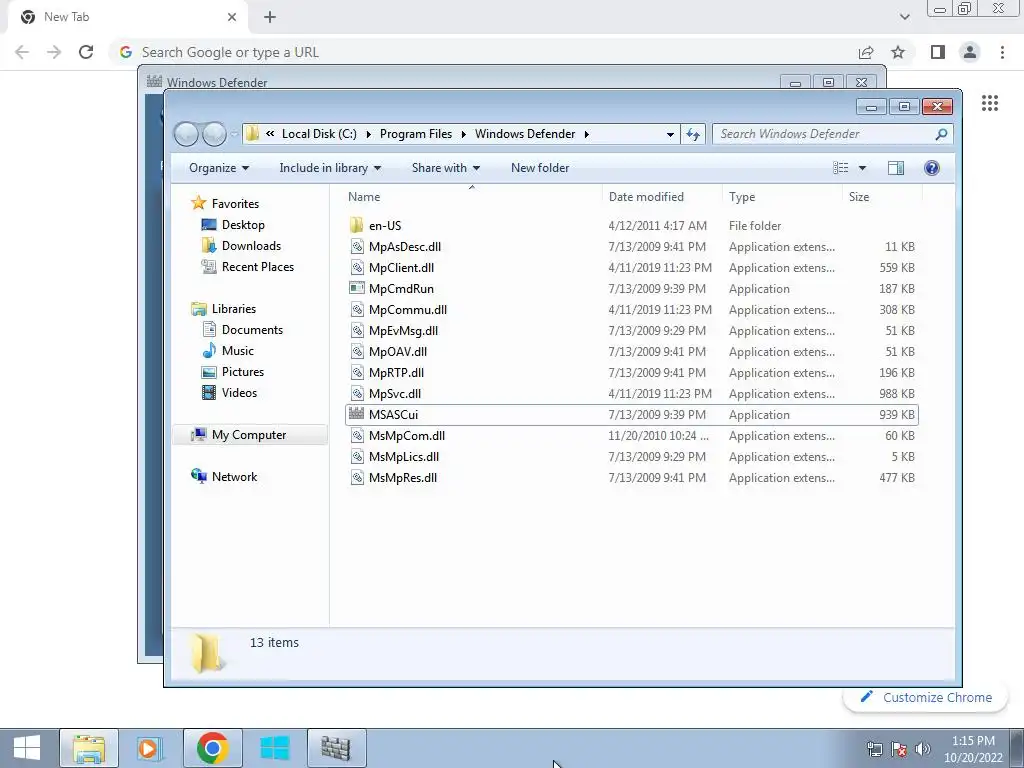The width and height of the screenshot is (1024, 768).
Task: Open the Include in library dropdown
Action: pyautogui.click(x=330, y=168)
